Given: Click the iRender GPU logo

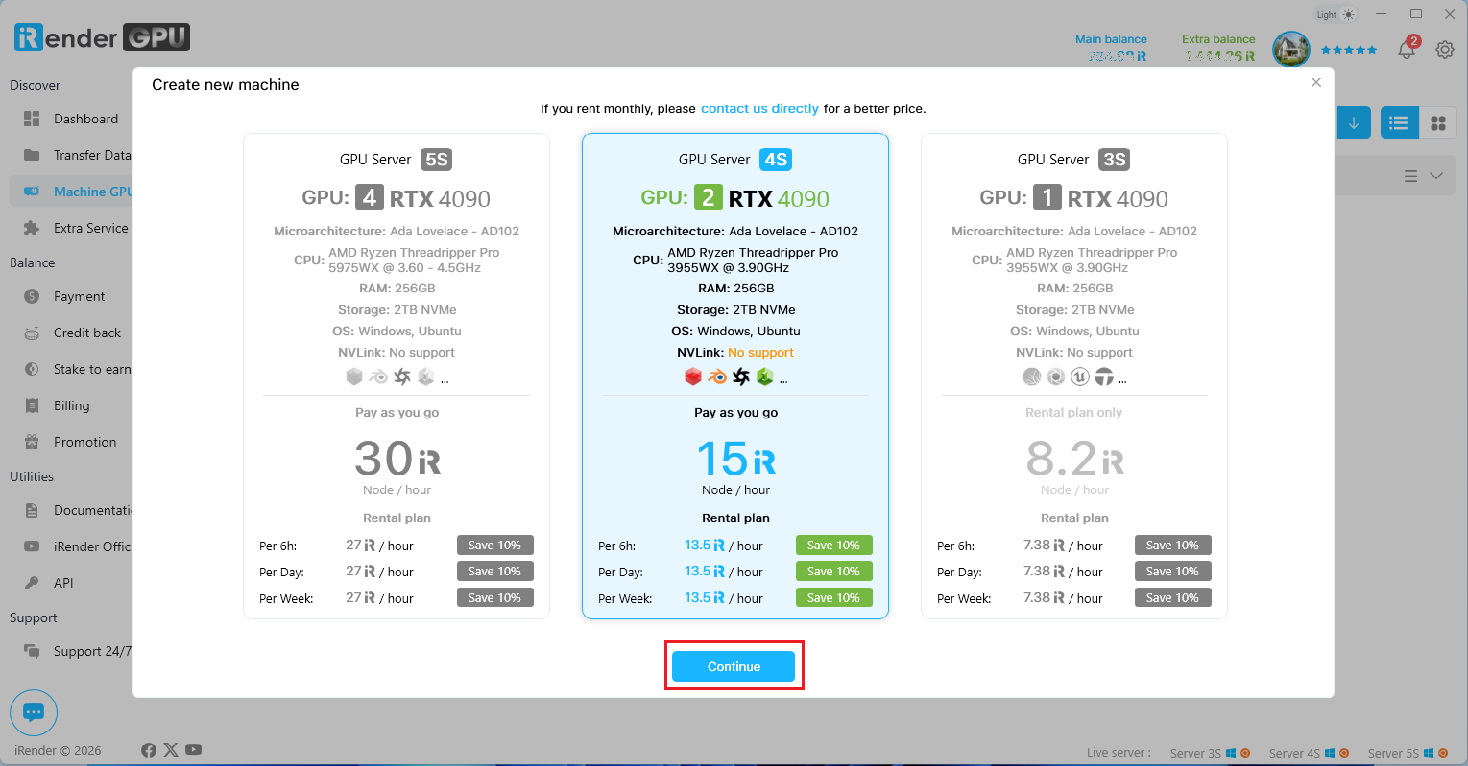Looking at the screenshot, I should (x=102, y=38).
